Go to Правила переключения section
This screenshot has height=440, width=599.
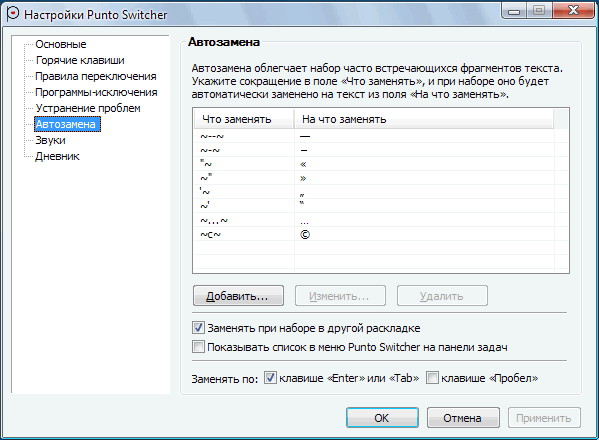coord(96,76)
